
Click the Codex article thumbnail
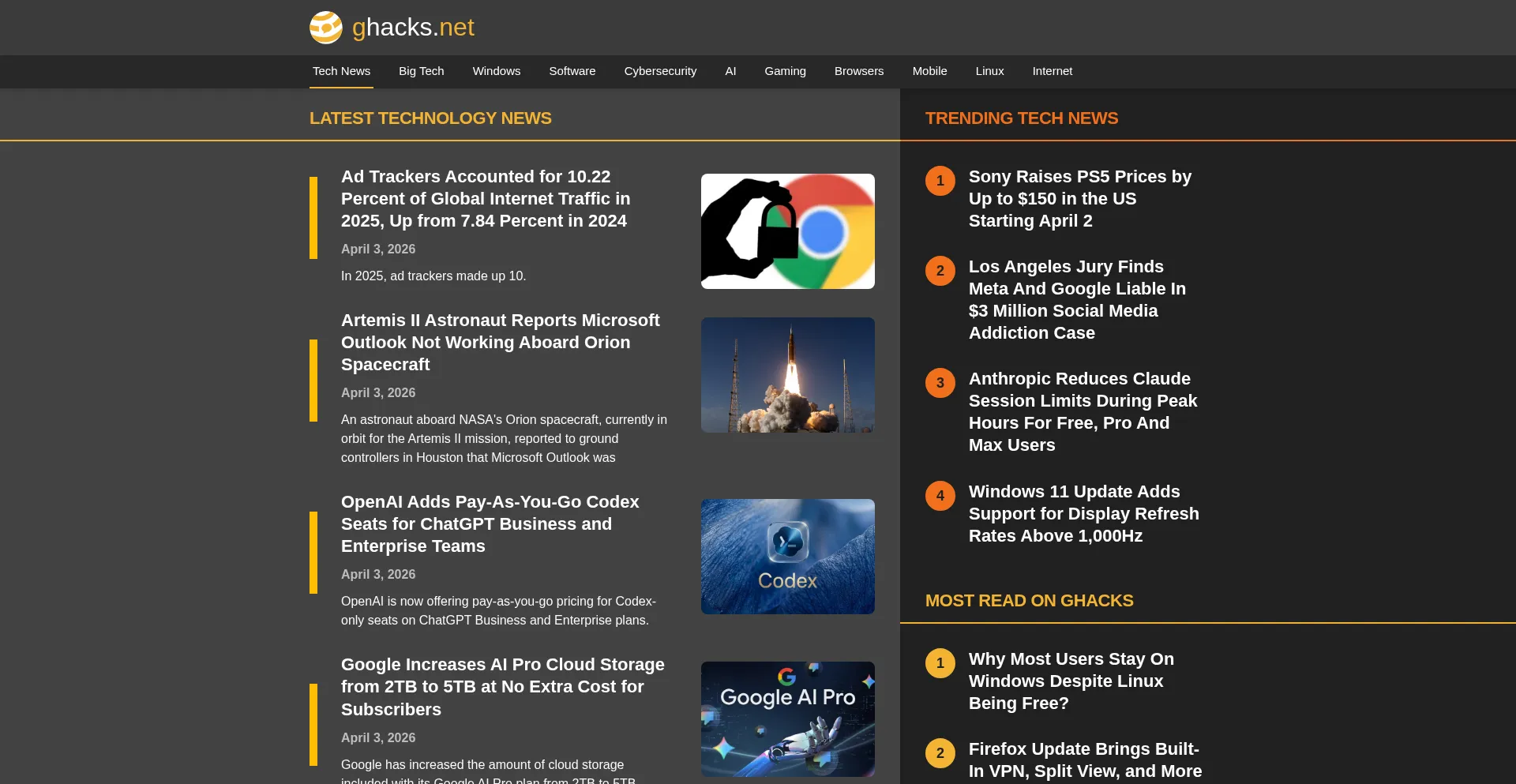click(788, 557)
